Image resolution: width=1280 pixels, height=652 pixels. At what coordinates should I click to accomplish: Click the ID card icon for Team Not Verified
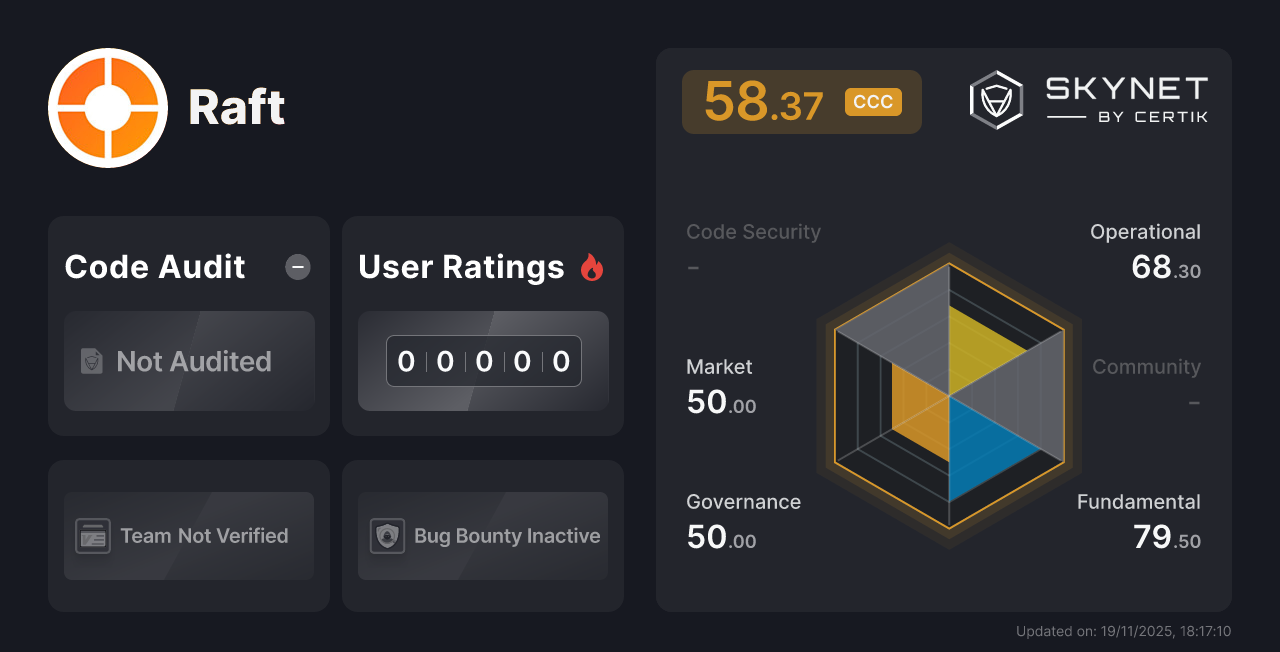[92, 536]
